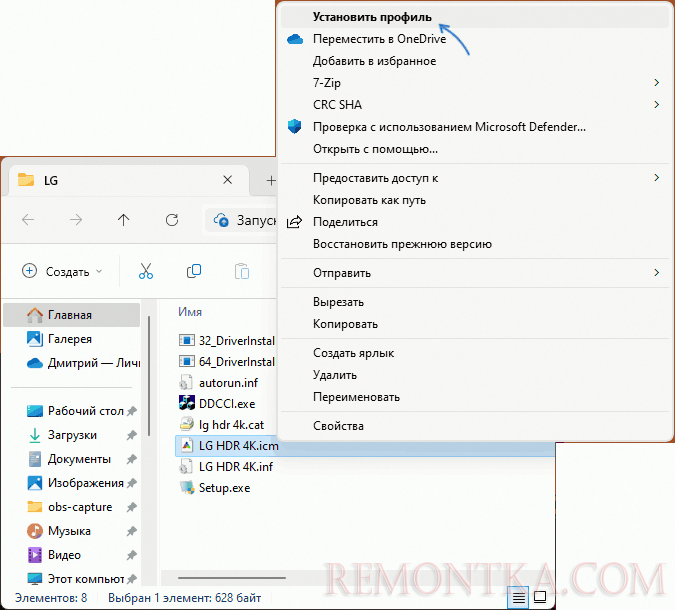Open 'Галерея' in navigation pane
Screen dimensions: 675x610
coord(71,339)
